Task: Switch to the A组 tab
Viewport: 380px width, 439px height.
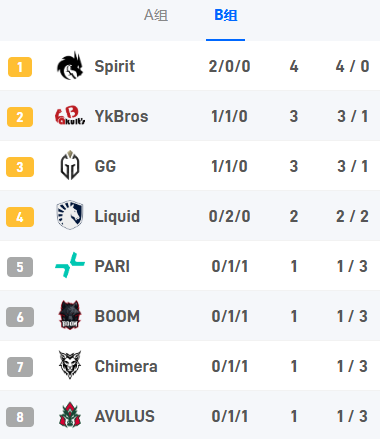Action: click(x=156, y=15)
